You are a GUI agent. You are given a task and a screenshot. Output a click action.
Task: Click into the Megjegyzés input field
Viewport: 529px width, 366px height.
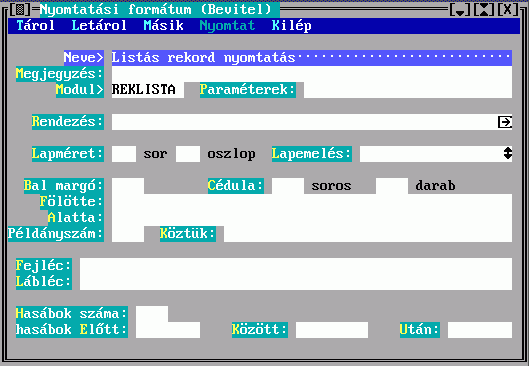click(x=312, y=74)
